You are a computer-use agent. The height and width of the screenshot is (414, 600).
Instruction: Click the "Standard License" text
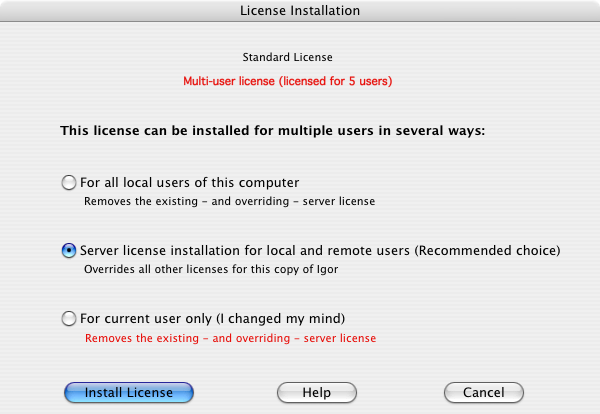(287, 58)
